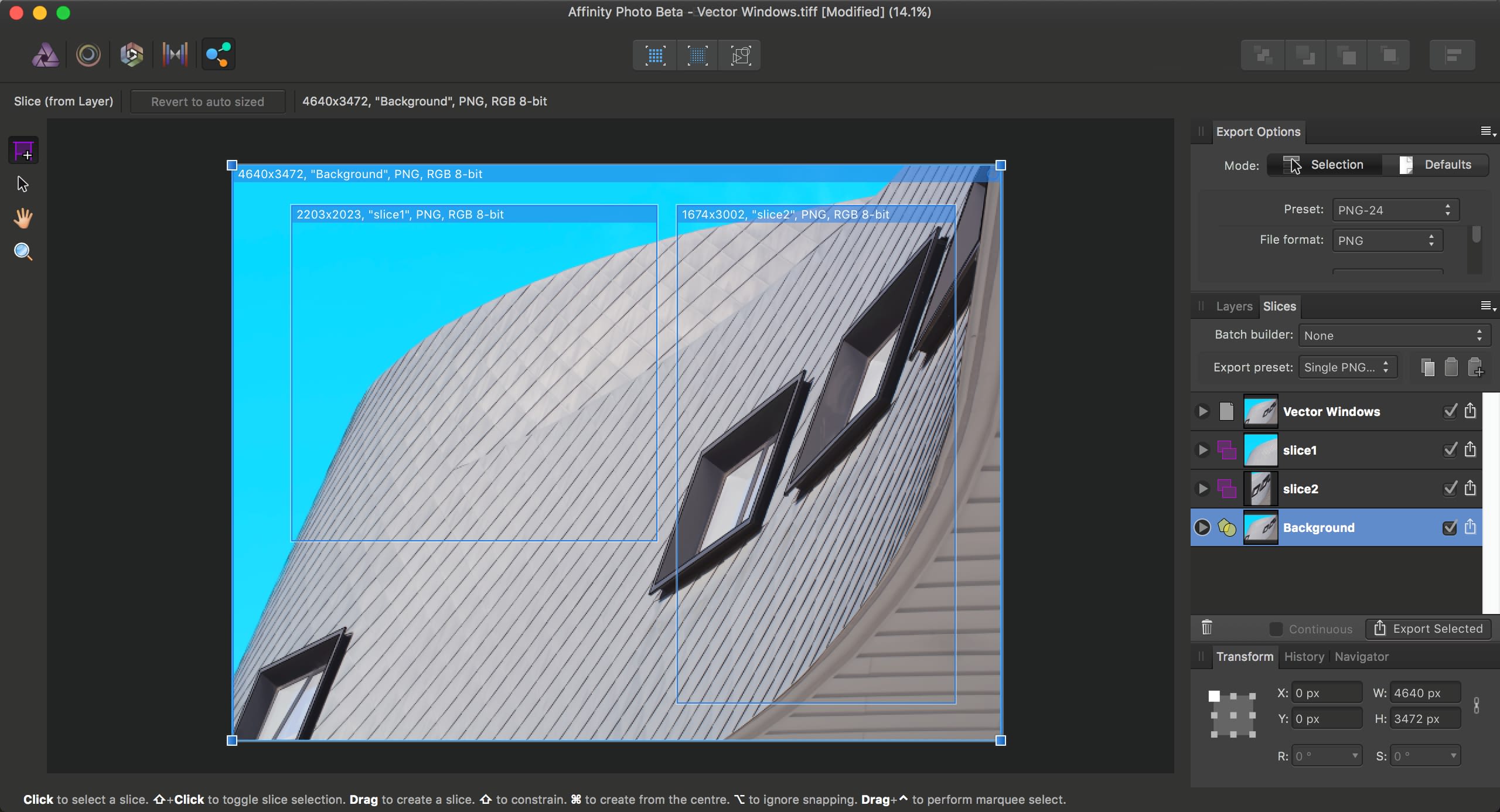The height and width of the screenshot is (812, 1500).
Task: Expand the Vector Windows slice row
Action: (x=1202, y=411)
